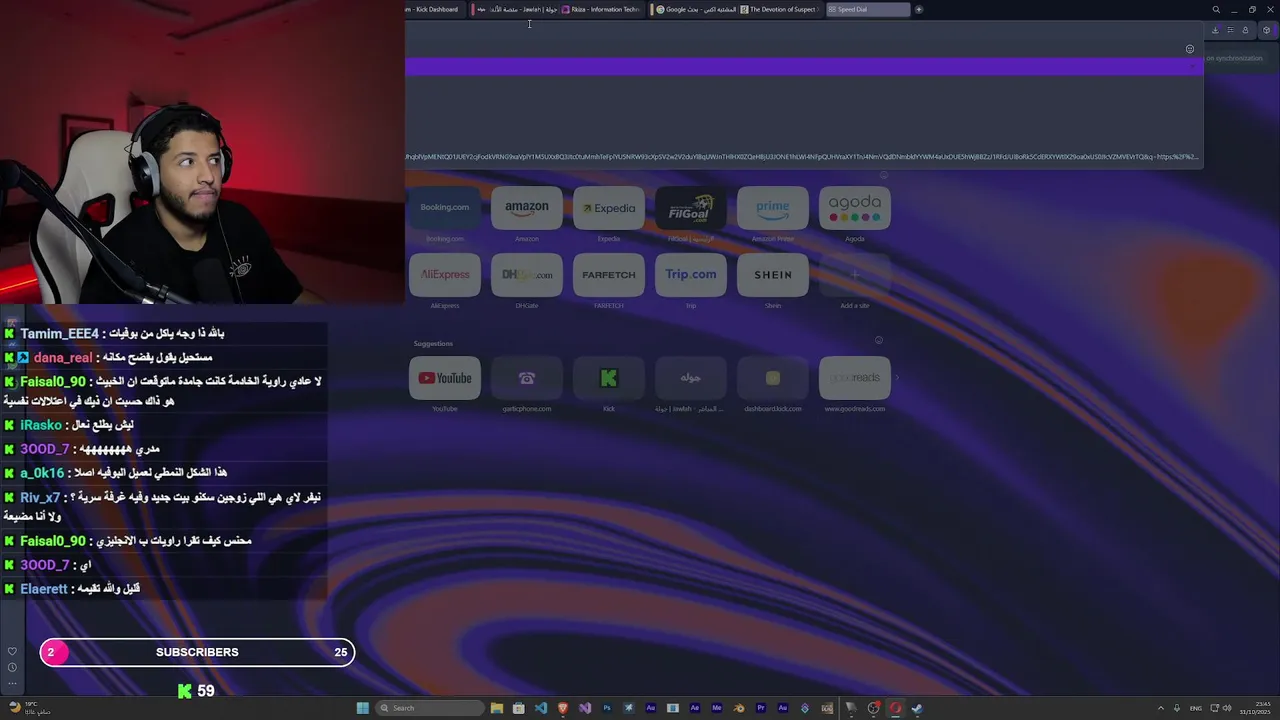This screenshot has width=1280, height=720.
Task: Open the browser downloads icon
Action: (1215, 30)
